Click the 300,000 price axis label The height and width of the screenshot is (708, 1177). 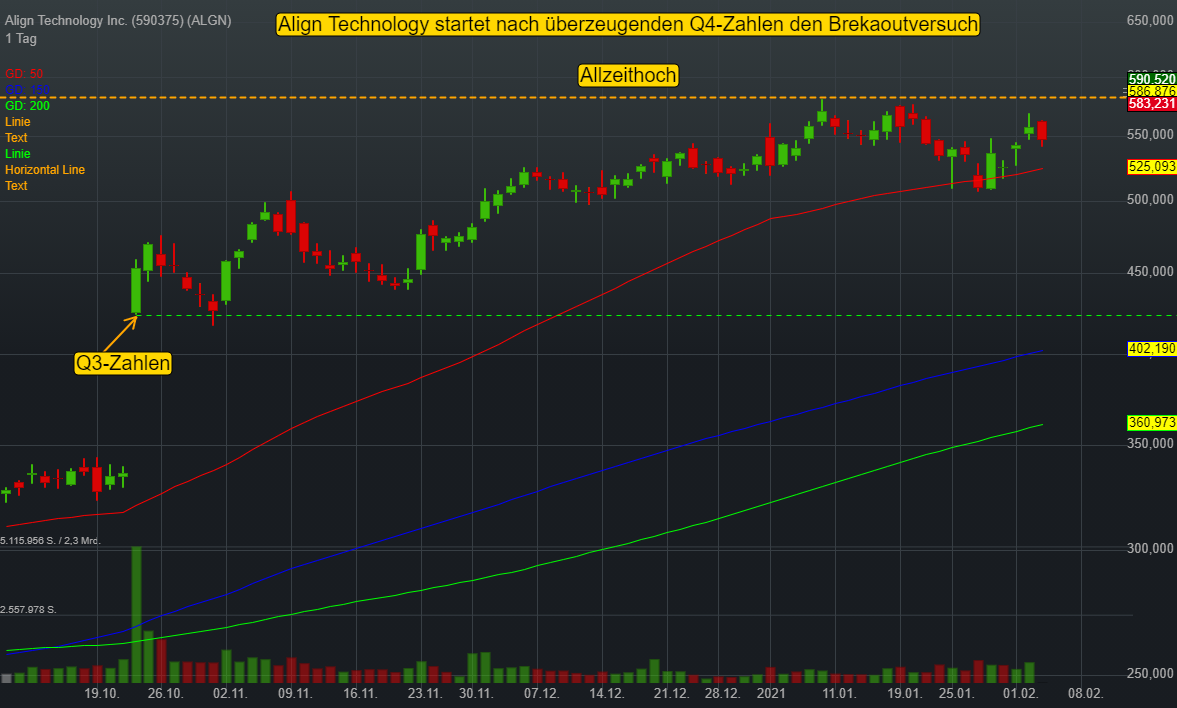1150,549
